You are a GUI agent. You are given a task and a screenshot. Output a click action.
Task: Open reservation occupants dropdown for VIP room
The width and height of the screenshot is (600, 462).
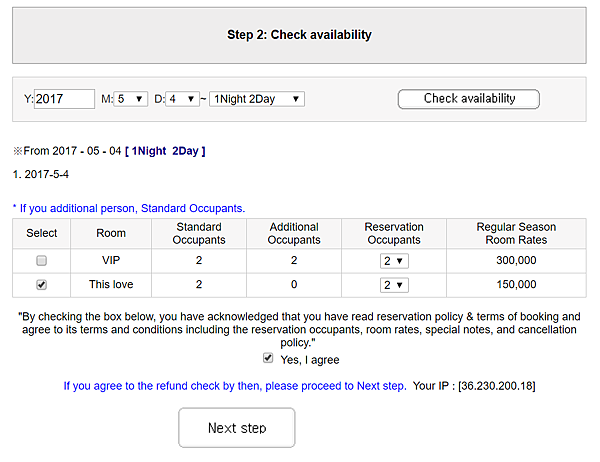click(394, 260)
